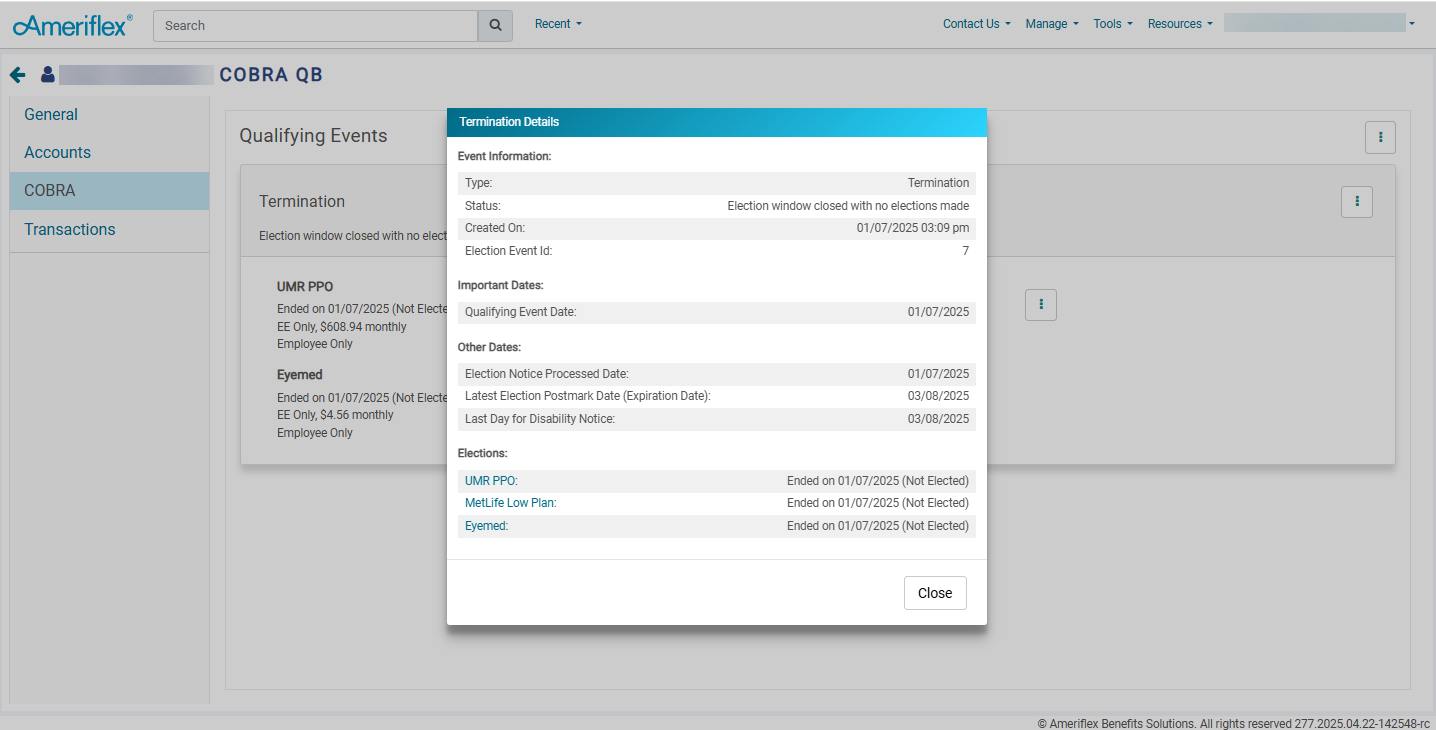Open Qualifying Events three-dot menu
Screen dimensions: 1436x730
[x=1380, y=137]
